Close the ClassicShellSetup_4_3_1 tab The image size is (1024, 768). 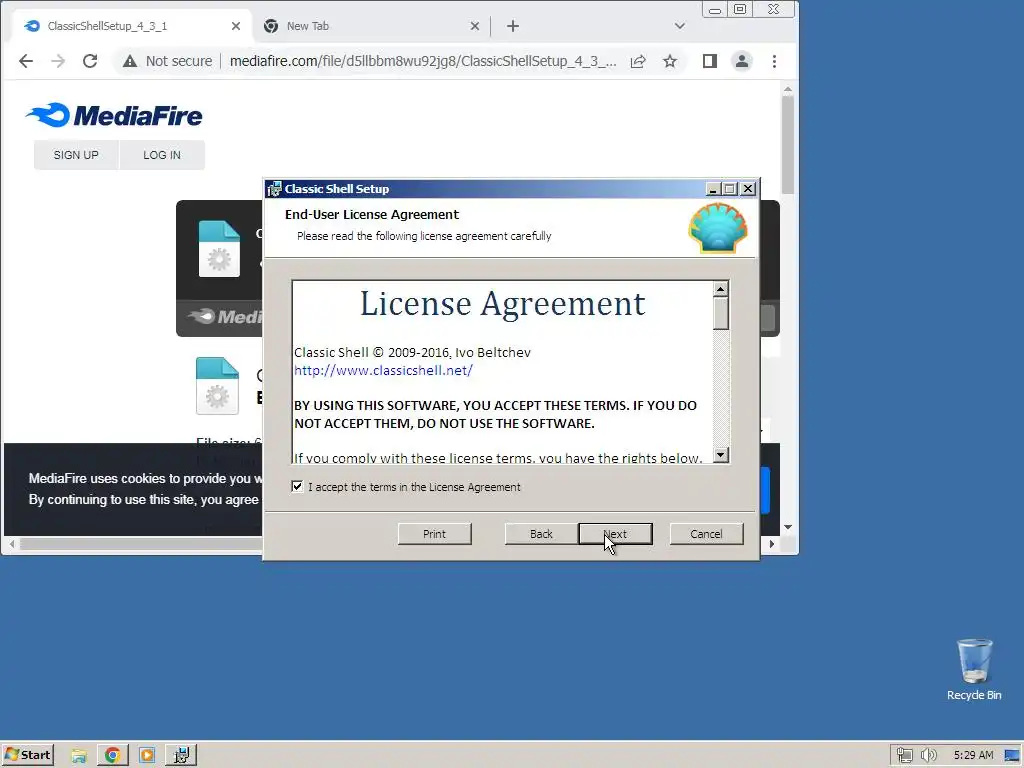[x=236, y=26]
